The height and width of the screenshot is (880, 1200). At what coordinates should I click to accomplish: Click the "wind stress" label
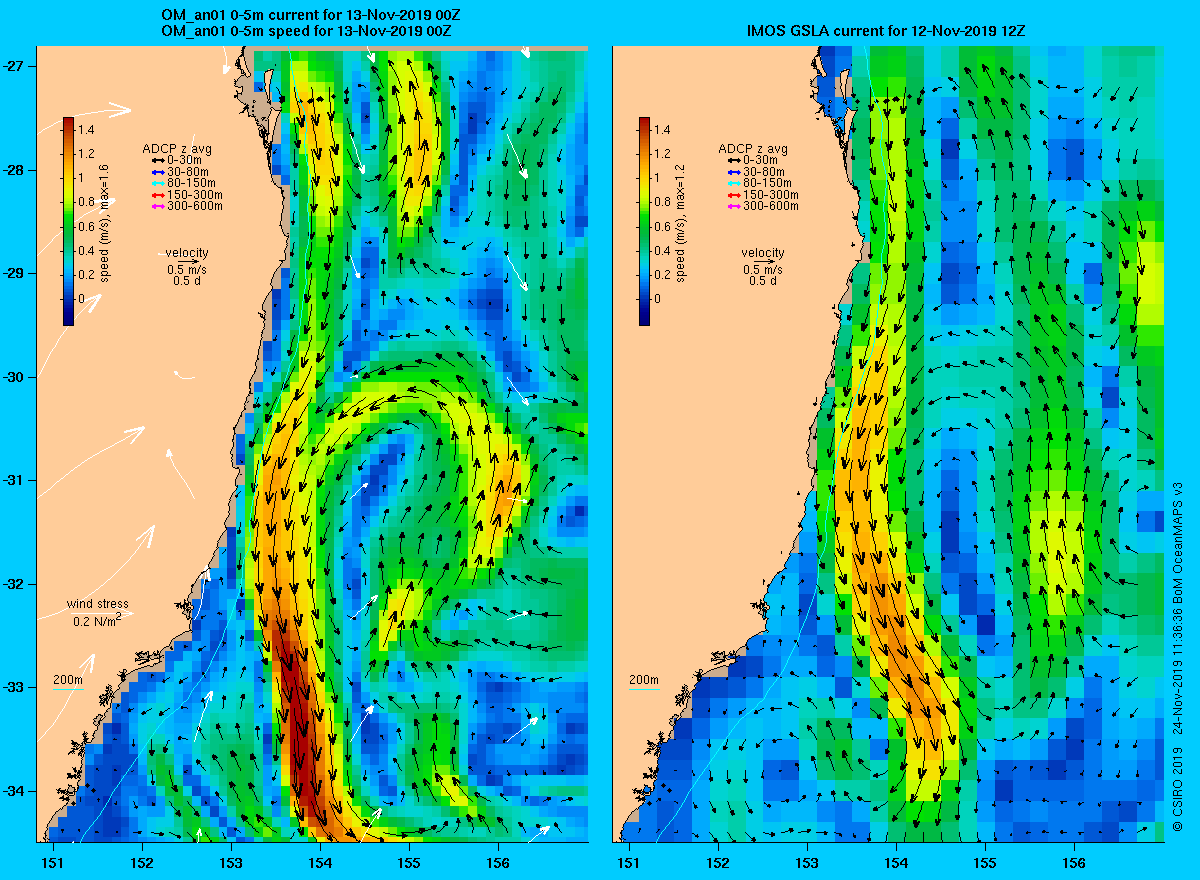pyautogui.click(x=98, y=604)
